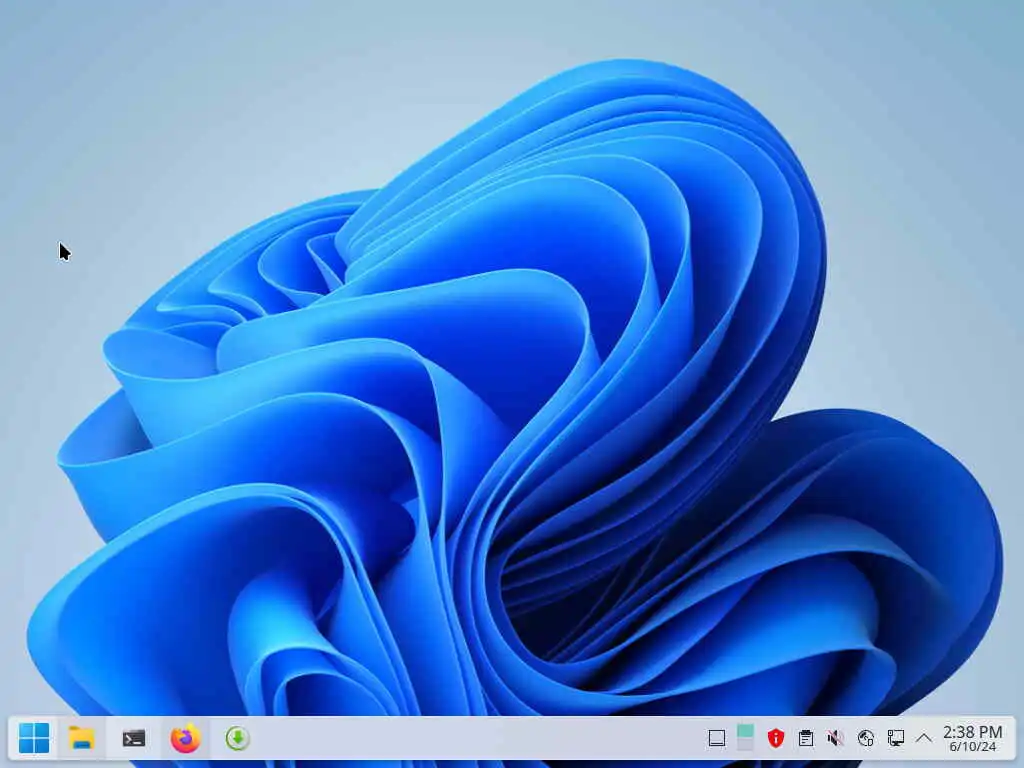This screenshot has height=768, width=1024.
Task: Open the clipboard tray icon
Action: (x=806, y=739)
